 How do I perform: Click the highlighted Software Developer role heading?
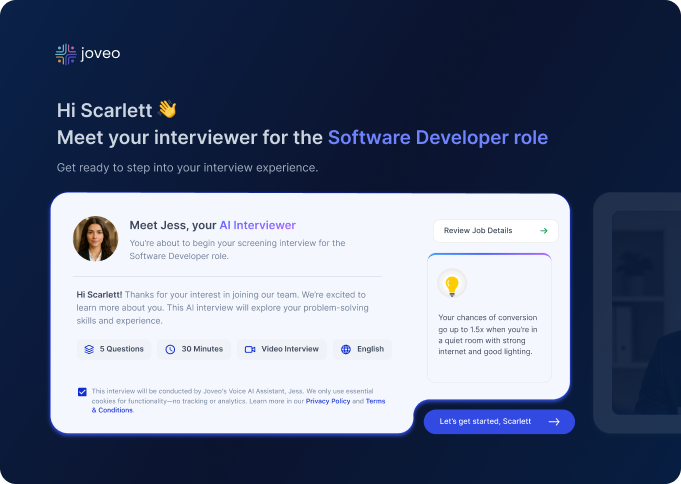tap(438, 137)
